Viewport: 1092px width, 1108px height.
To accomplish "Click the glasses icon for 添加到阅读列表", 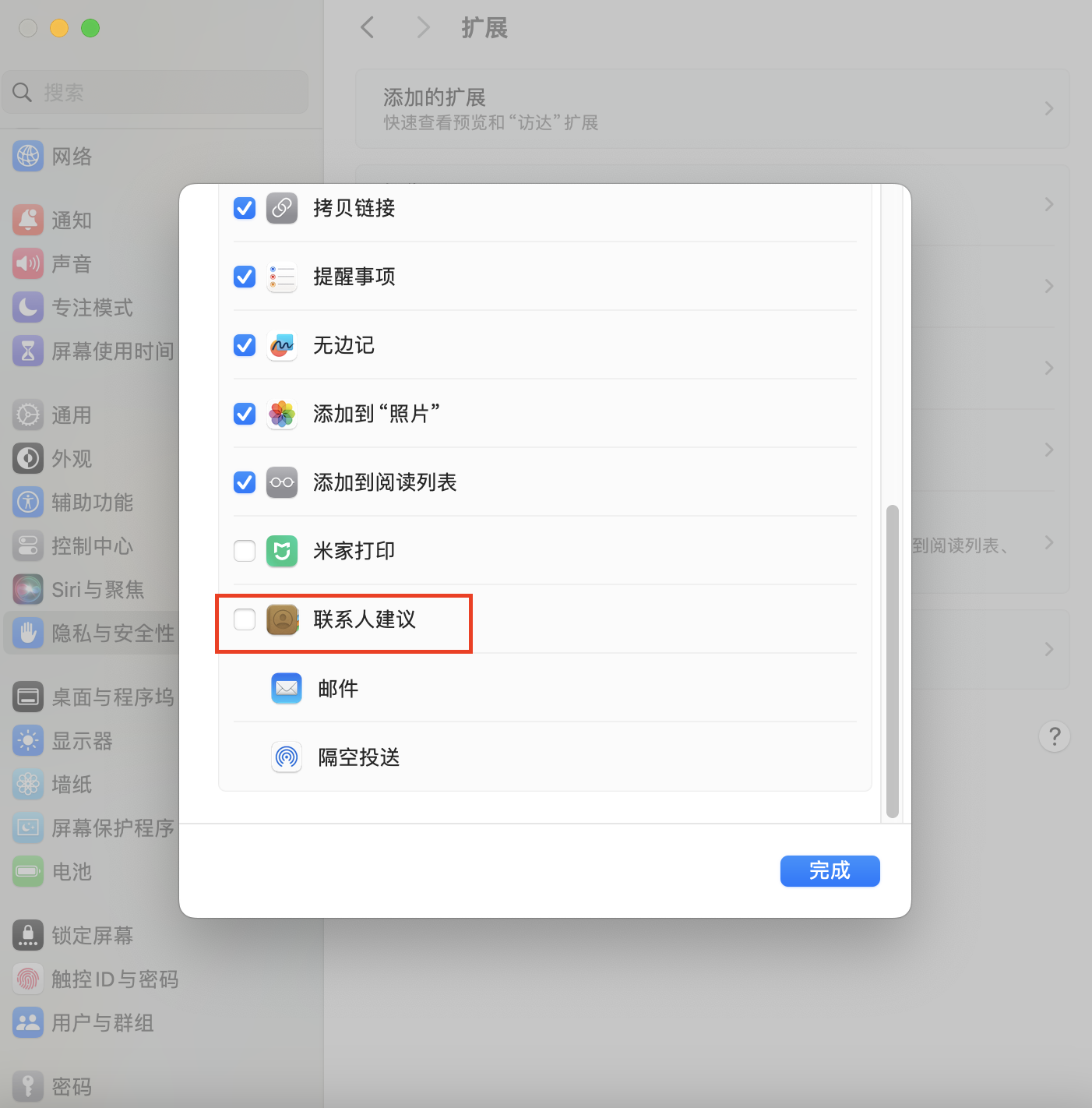I will click(x=282, y=482).
